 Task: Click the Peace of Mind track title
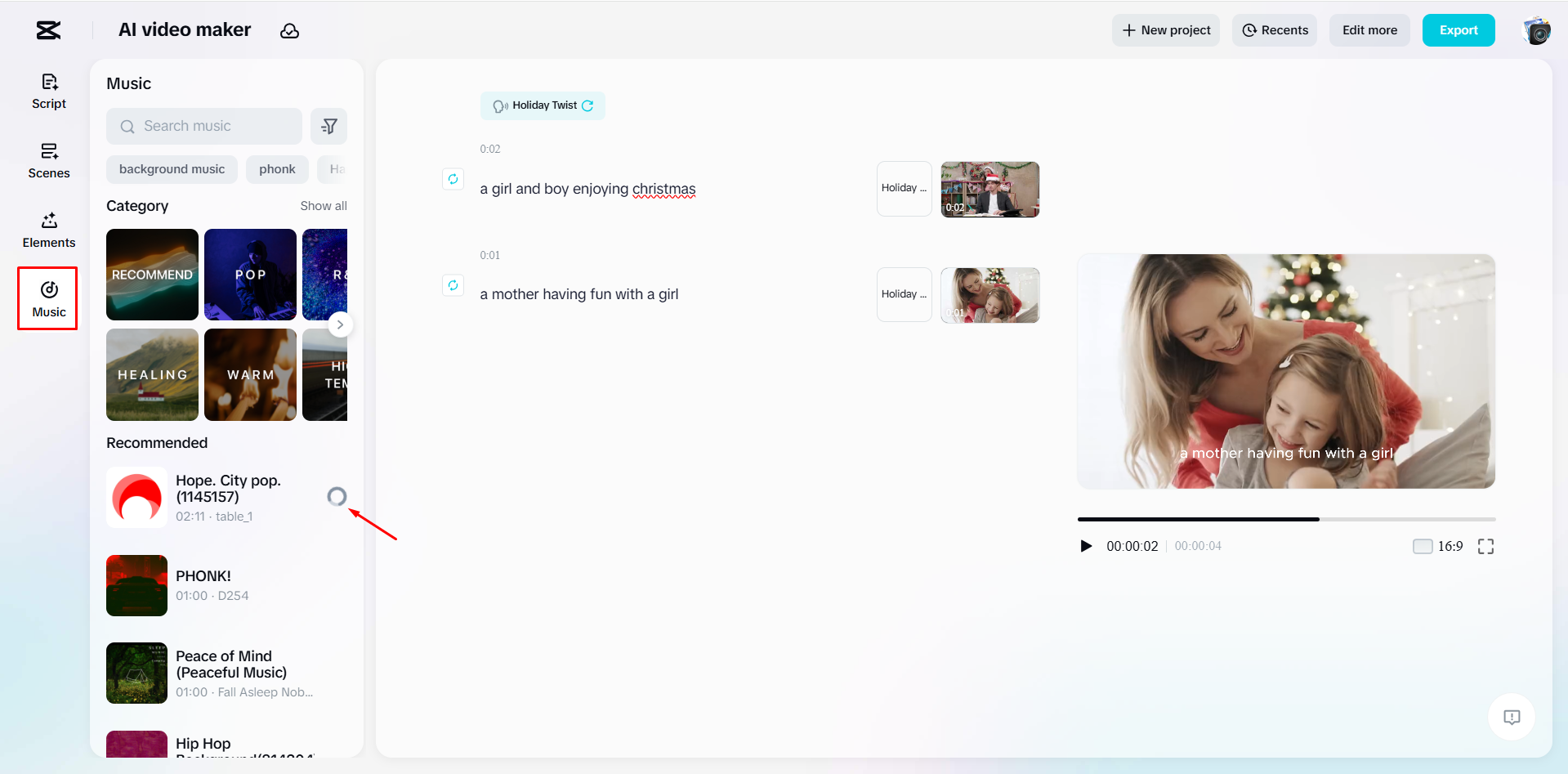coord(231,664)
